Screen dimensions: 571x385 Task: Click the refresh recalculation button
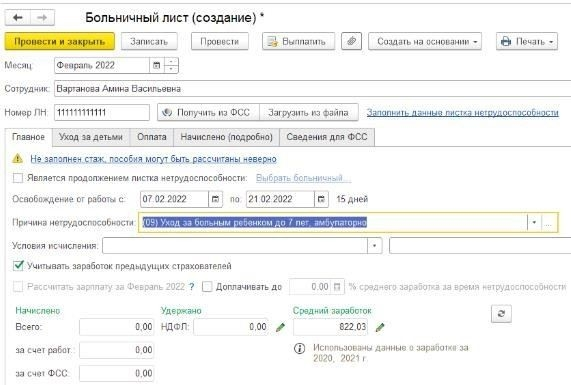point(501,314)
